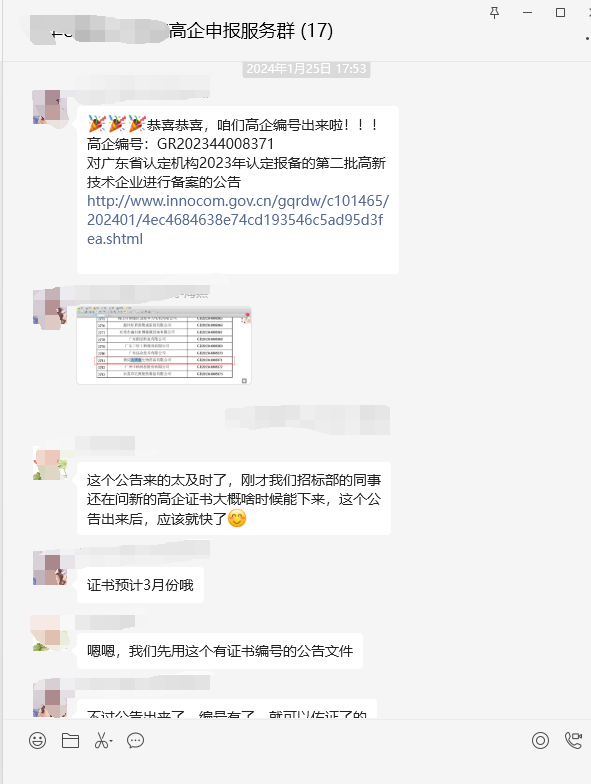View avatar of the table image sender
The image size is (591, 784).
50,307
